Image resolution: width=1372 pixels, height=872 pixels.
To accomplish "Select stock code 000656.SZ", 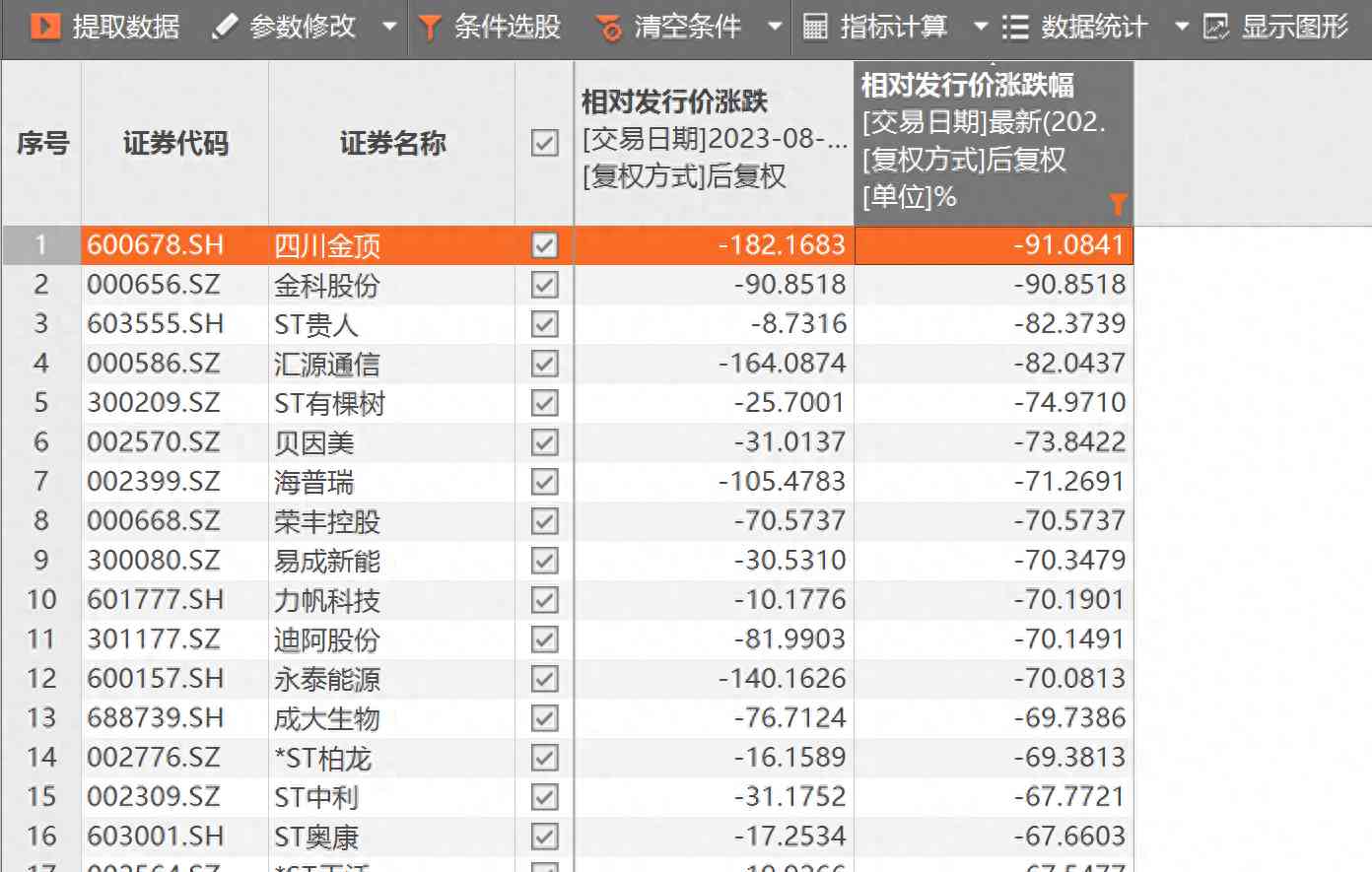I will [x=154, y=285].
